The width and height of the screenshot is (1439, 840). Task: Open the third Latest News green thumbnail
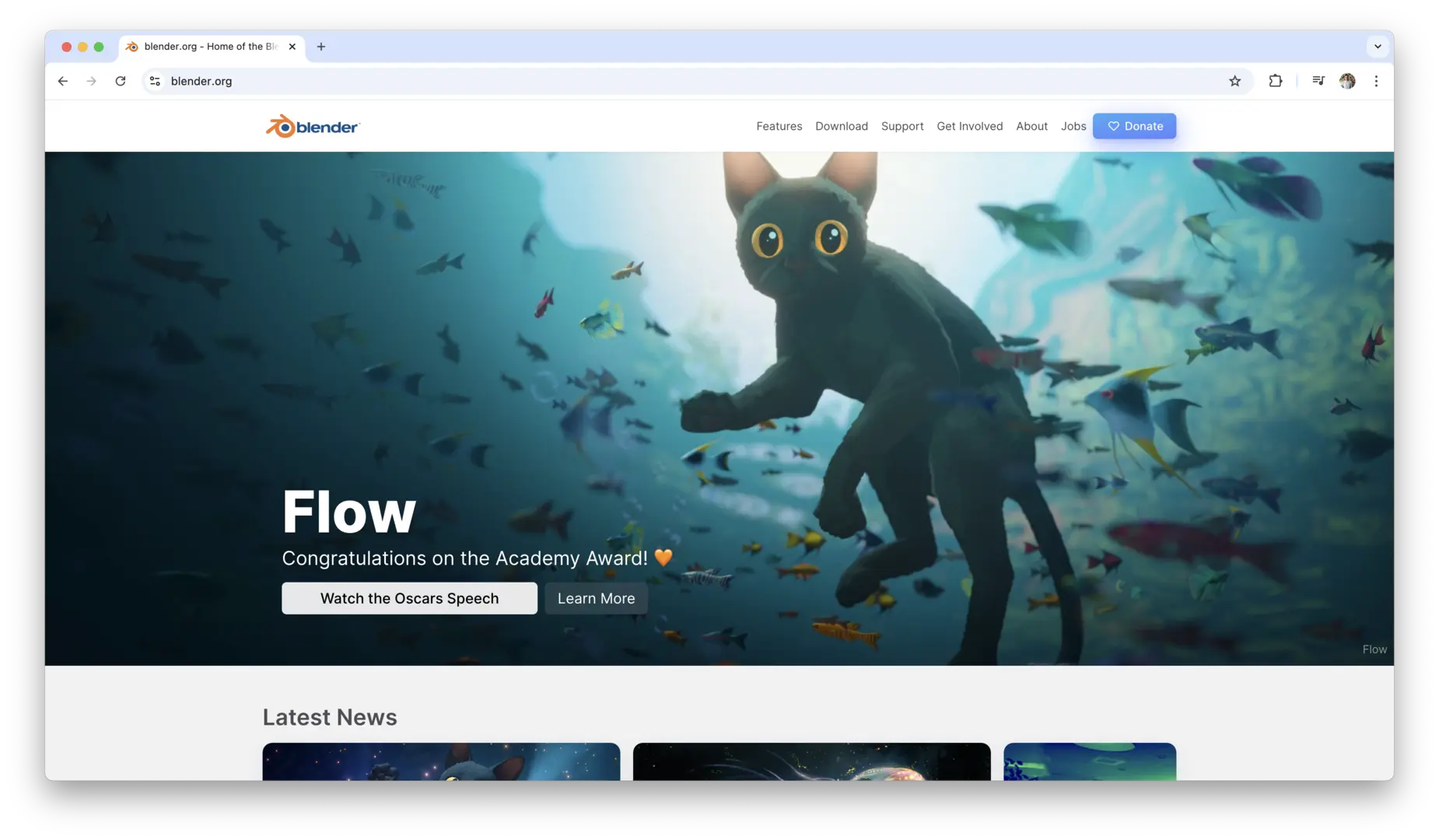click(x=1090, y=761)
